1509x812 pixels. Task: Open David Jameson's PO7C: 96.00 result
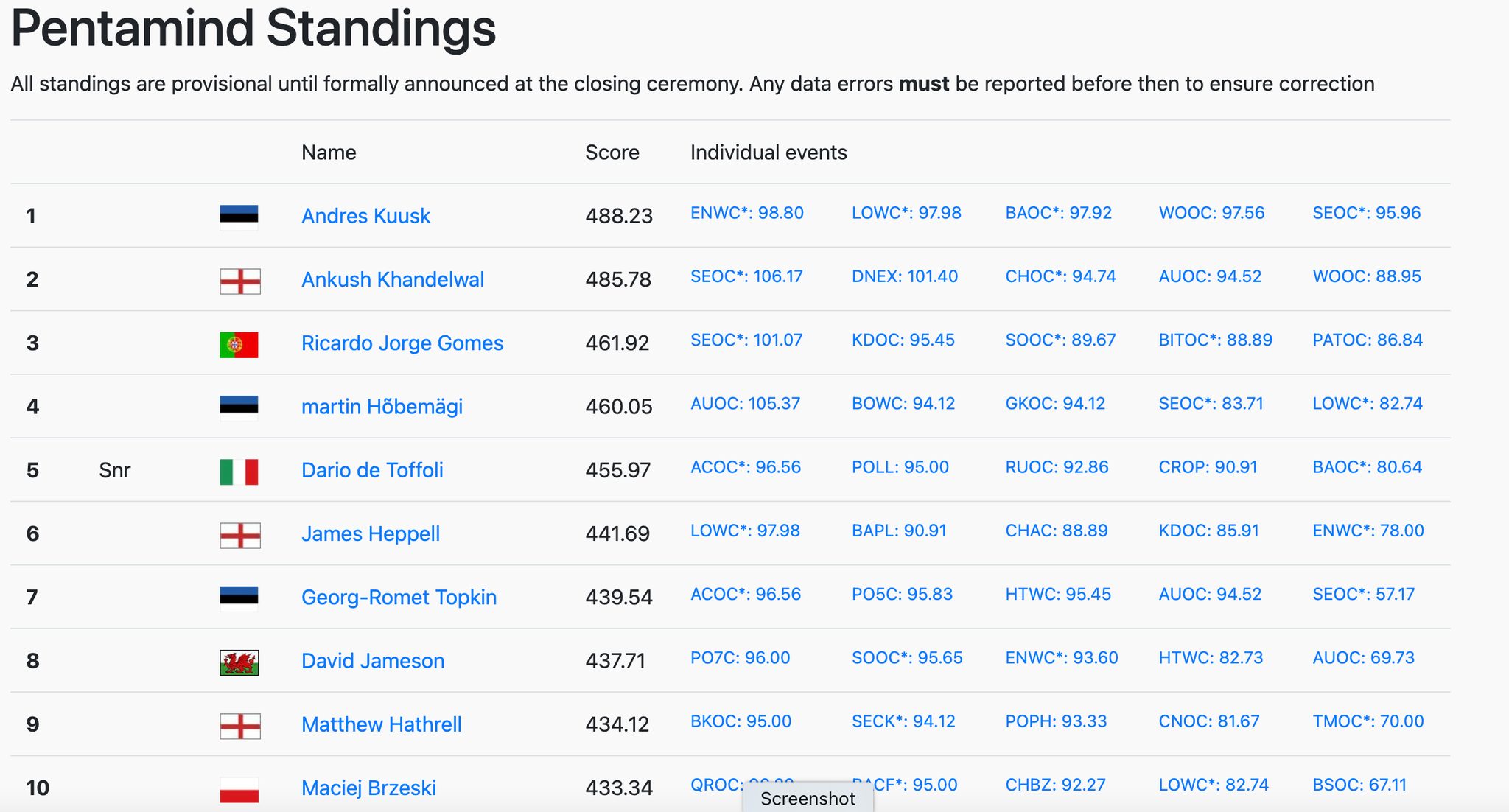point(740,657)
